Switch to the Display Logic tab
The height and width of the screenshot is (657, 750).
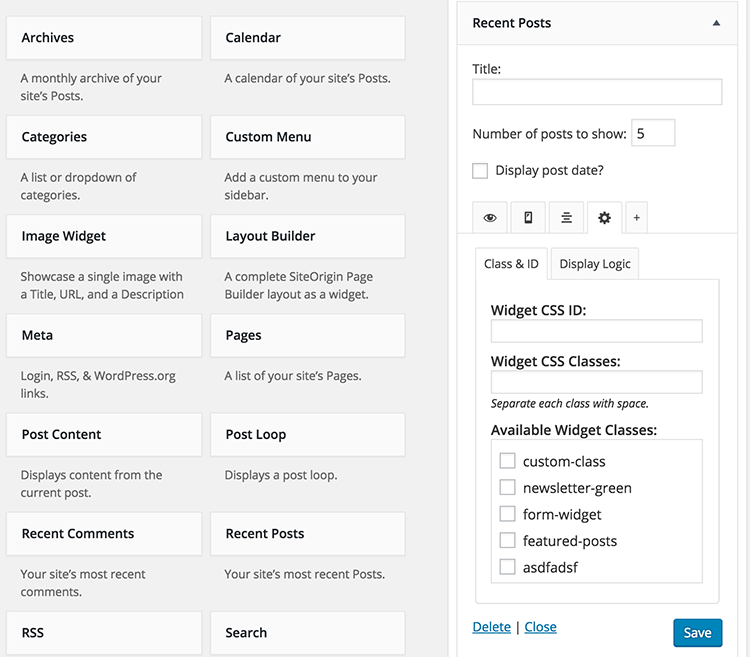click(x=595, y=264)
